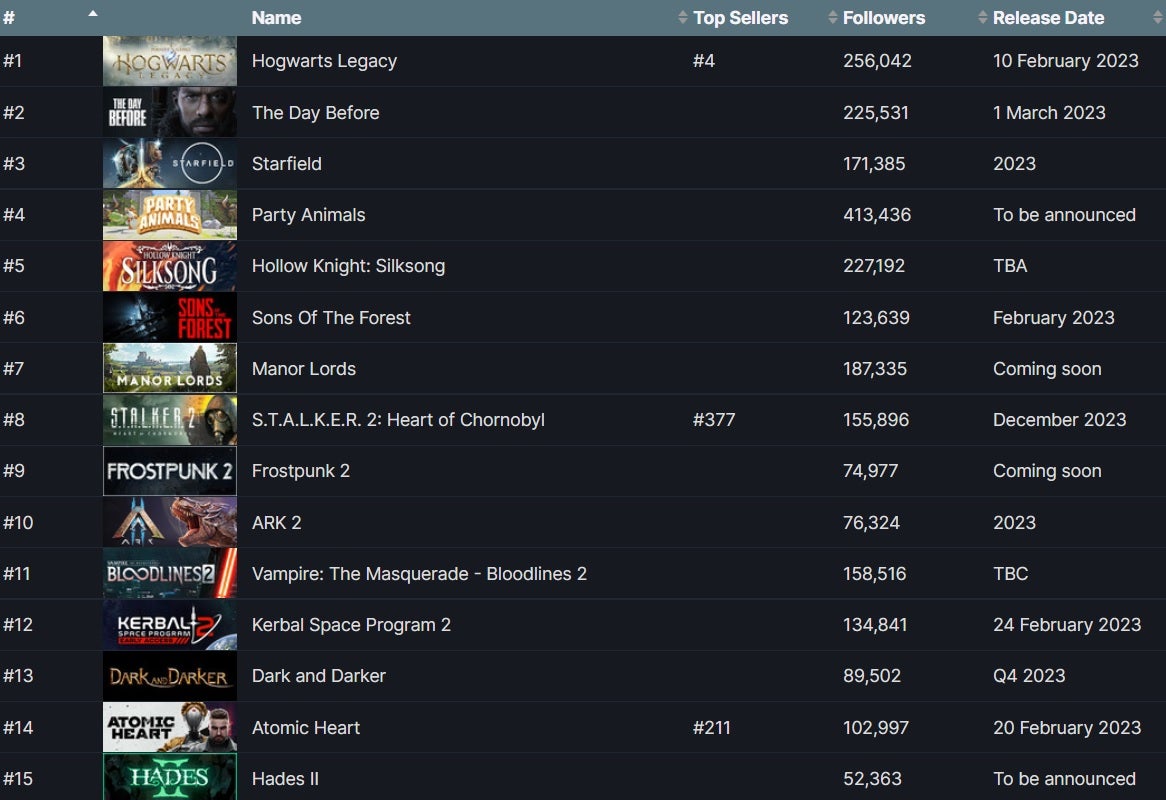Select release date 10 February 2023
The image size is (1166, 800).
[x=1066, y=61]
